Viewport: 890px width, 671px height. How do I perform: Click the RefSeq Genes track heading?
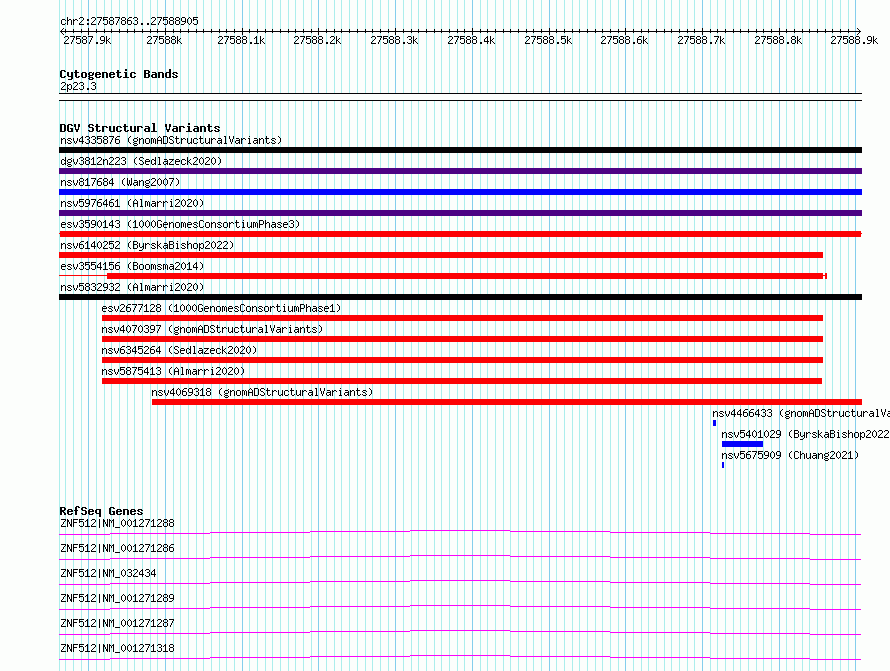(101, 511)
